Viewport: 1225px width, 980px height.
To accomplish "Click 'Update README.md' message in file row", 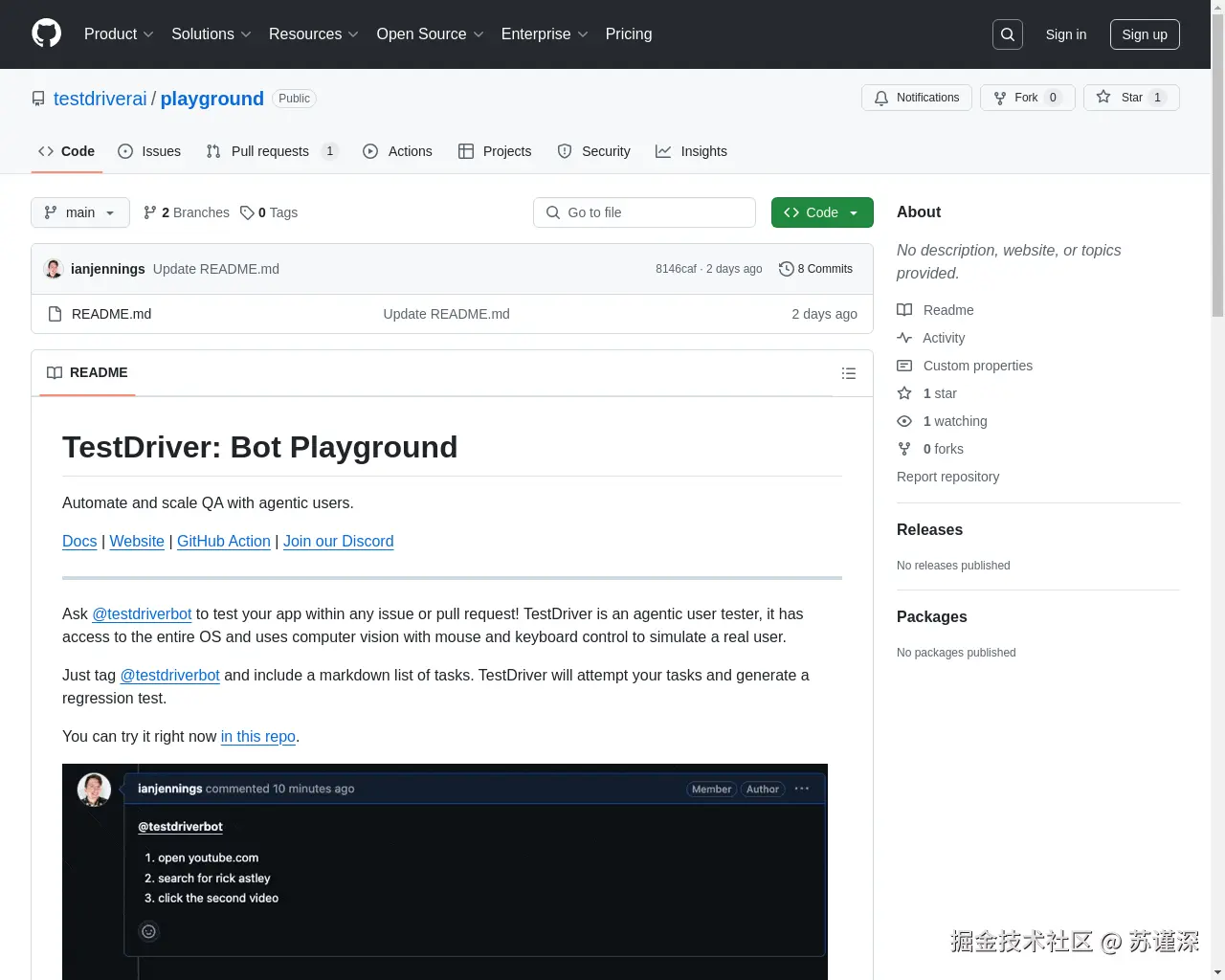I will click(447, 314).
